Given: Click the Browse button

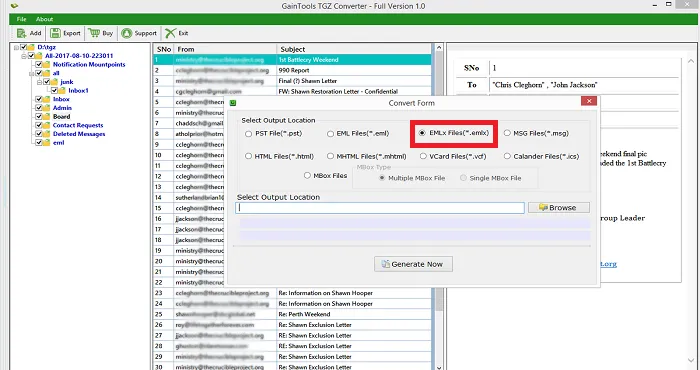Looking at the screenshot, I should (558, 208).
